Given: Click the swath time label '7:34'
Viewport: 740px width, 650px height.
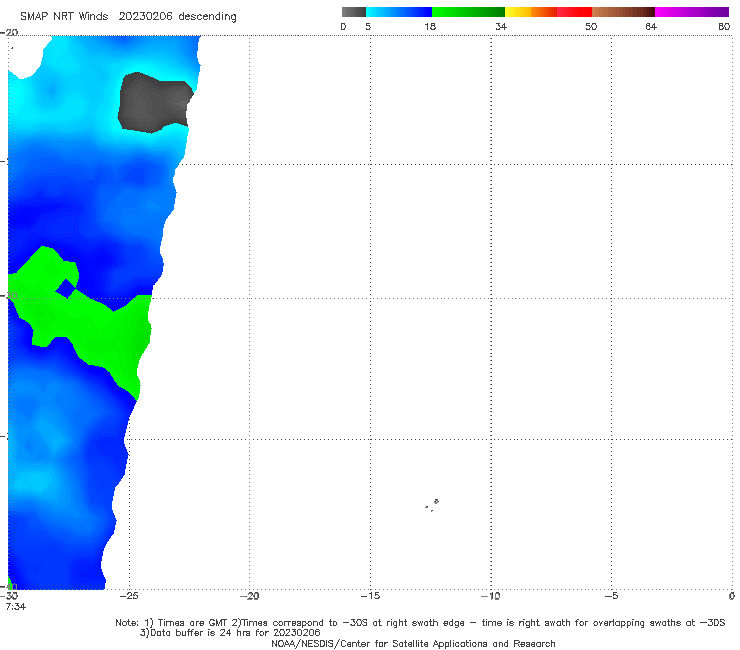Looking at the screenshot, I should click(16, 607).
